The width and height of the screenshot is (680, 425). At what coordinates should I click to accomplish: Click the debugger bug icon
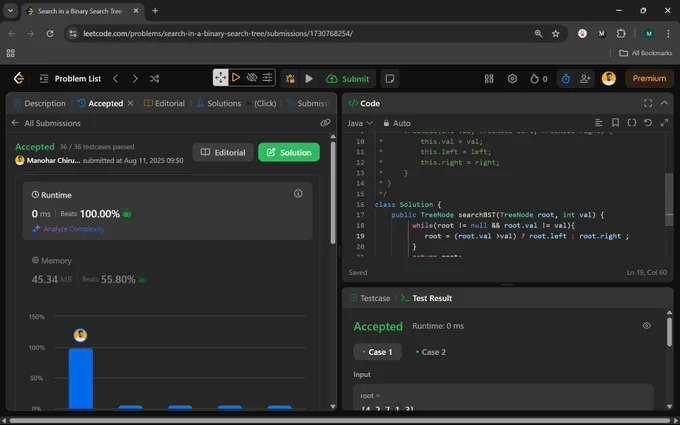click(x=290, y=78)
